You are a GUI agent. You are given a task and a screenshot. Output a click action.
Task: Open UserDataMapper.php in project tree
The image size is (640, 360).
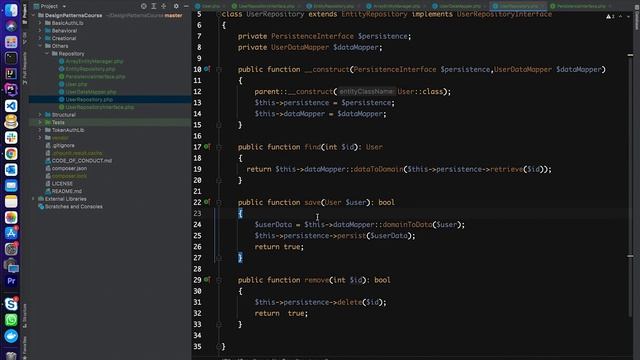tap(91, 92)
